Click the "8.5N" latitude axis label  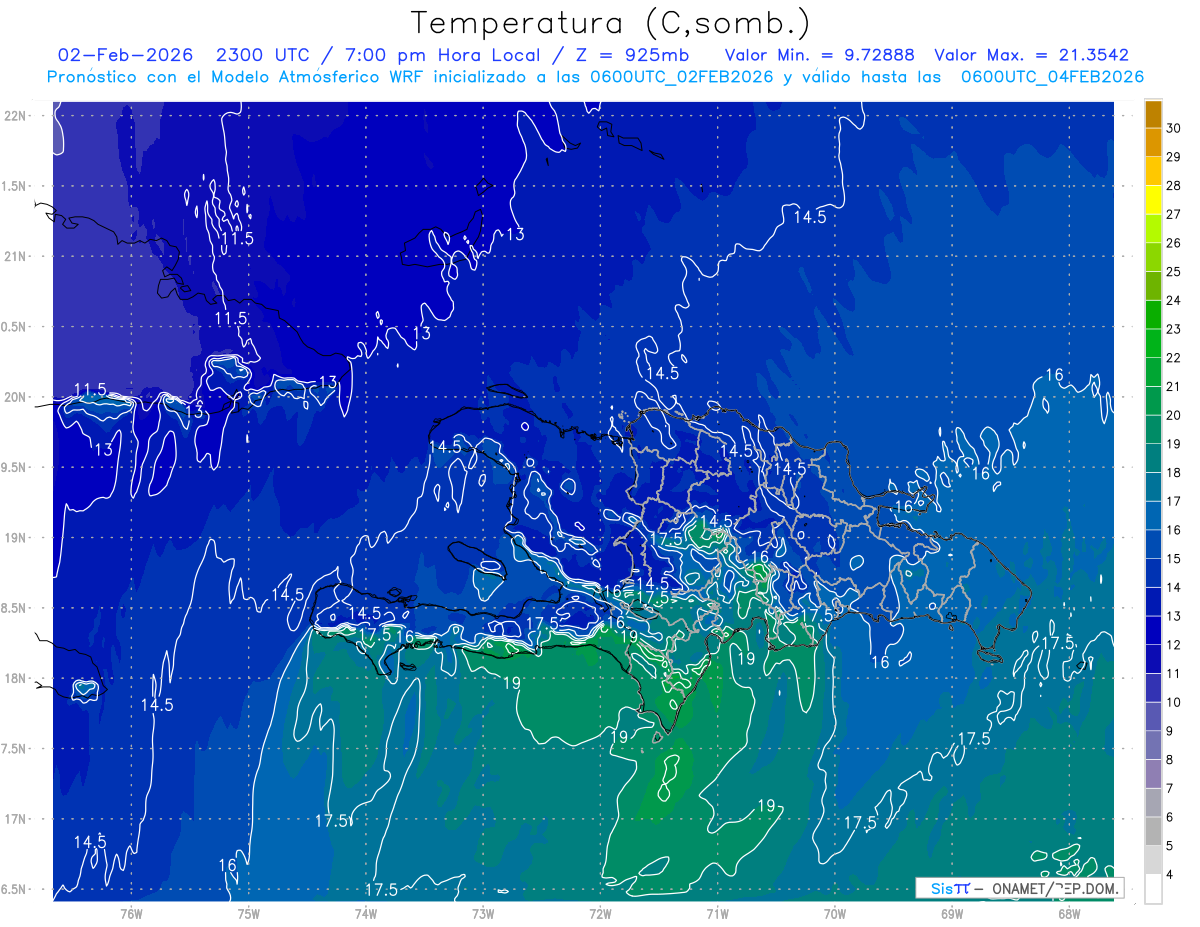click(15, 608)
